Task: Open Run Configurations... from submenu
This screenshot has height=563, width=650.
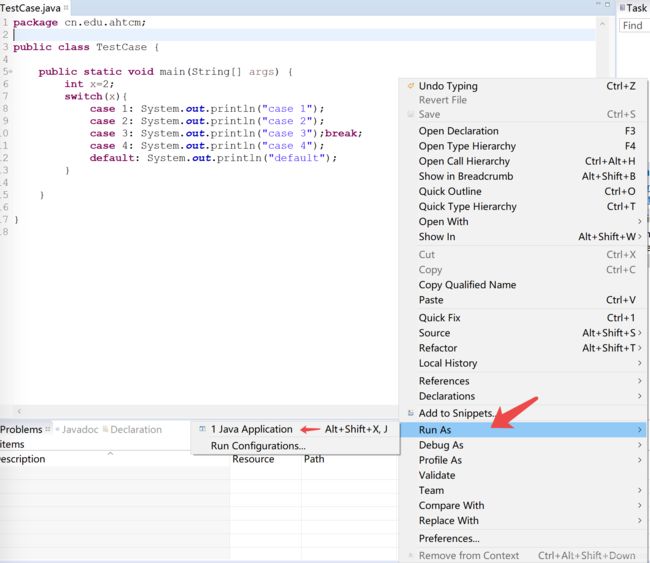Action: tap(296, 446)
